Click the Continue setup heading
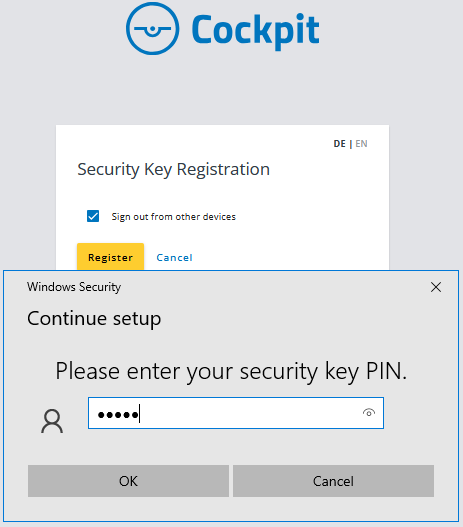 pyautogui.click(x=94, y=319)
